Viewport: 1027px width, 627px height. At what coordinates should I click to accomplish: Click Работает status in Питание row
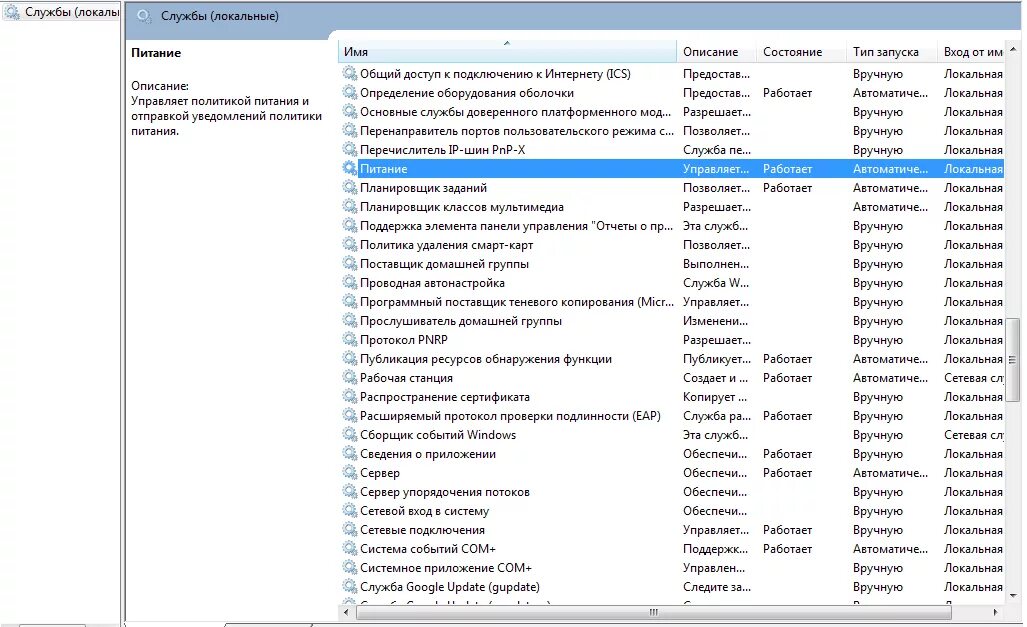pyautogui.click(x=787, y=168)
